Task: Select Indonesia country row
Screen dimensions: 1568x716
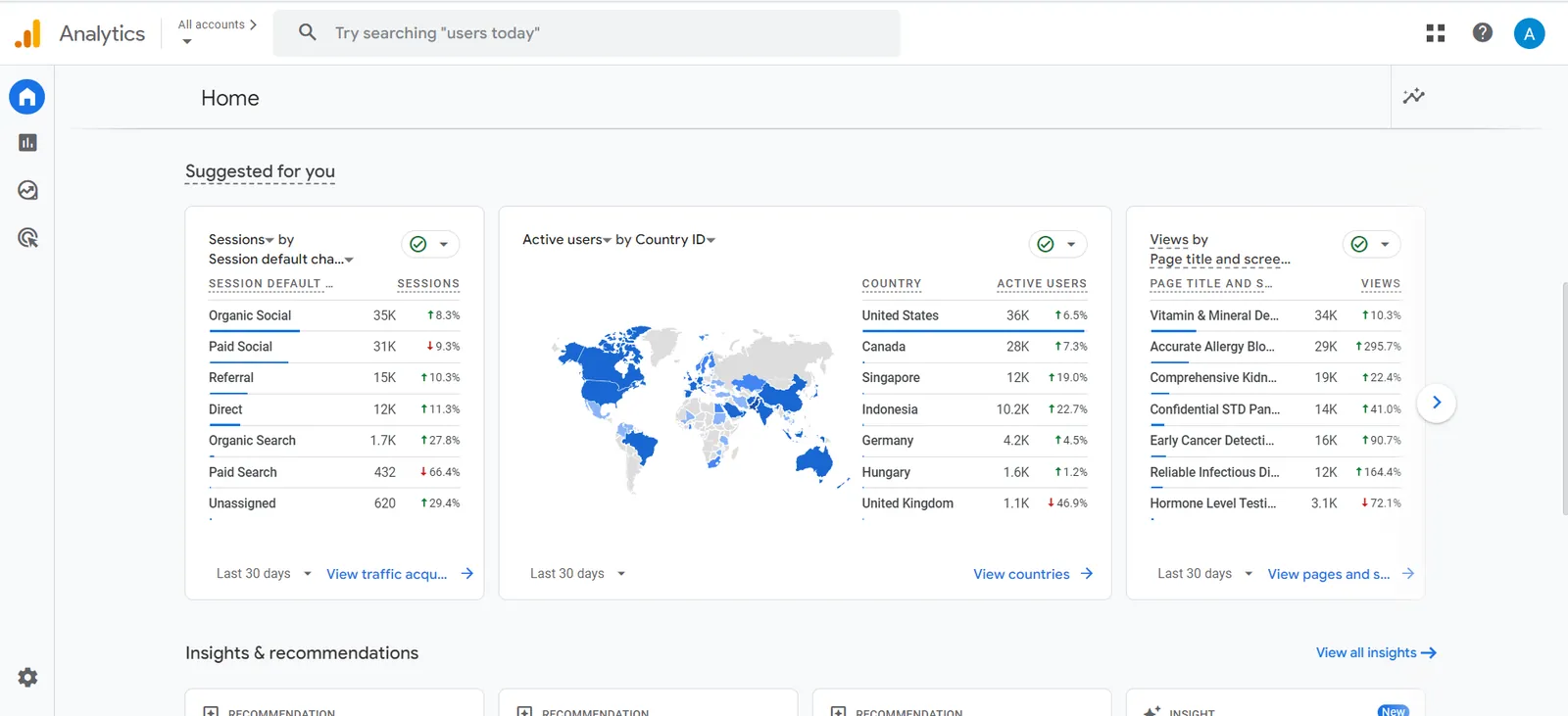Action: click(x=974, y=409)
